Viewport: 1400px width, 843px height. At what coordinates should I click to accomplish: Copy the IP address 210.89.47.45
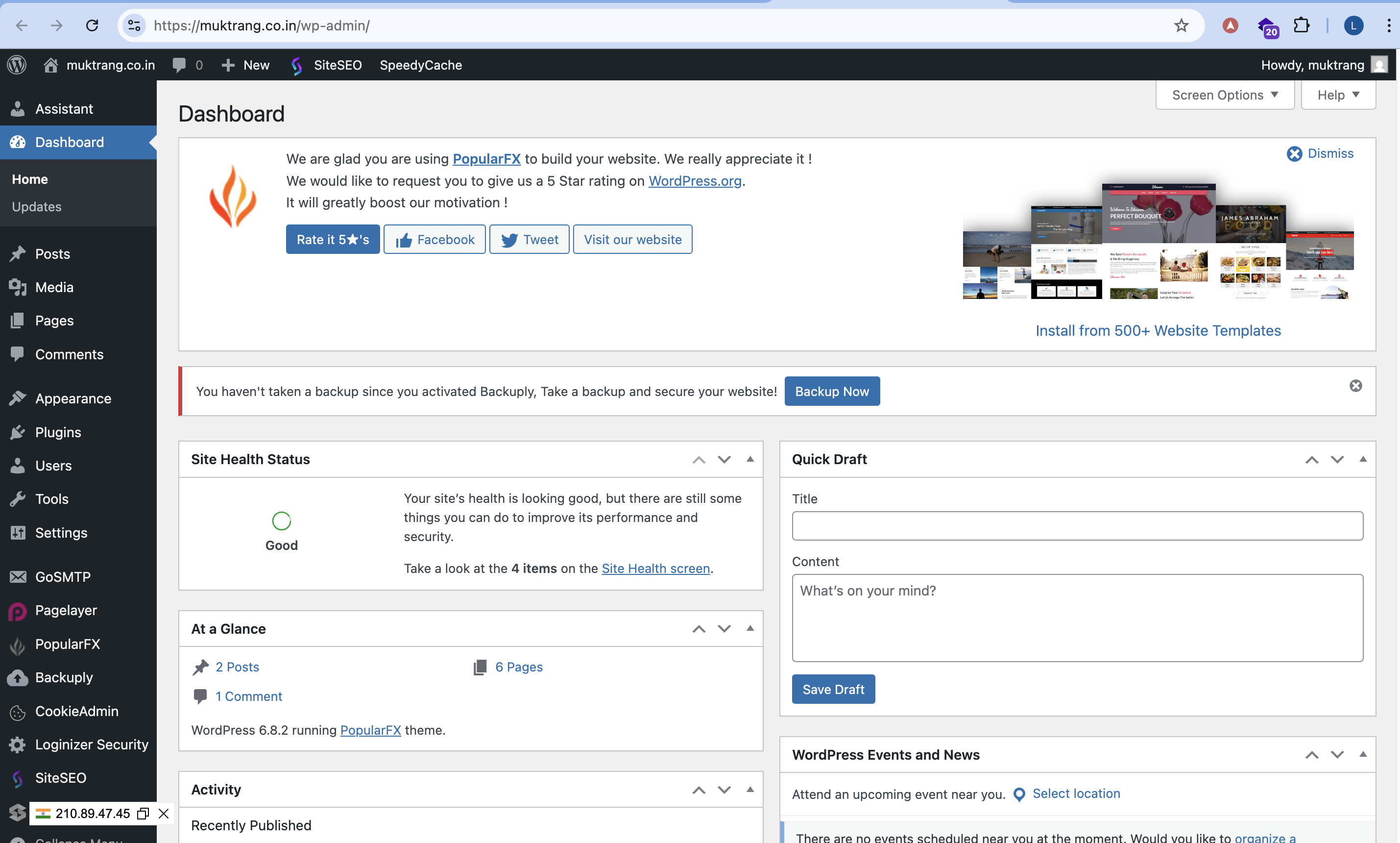click(143, 814)
